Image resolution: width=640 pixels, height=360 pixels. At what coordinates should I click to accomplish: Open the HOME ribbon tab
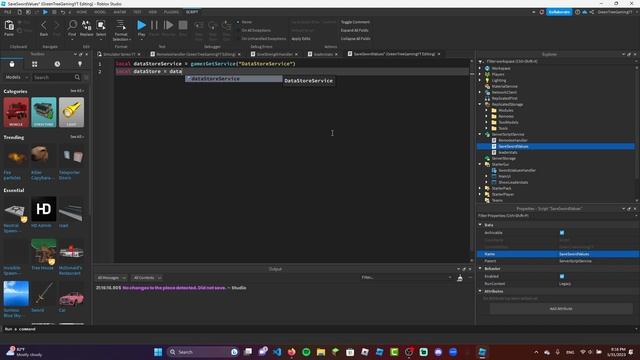coord(82,12)
